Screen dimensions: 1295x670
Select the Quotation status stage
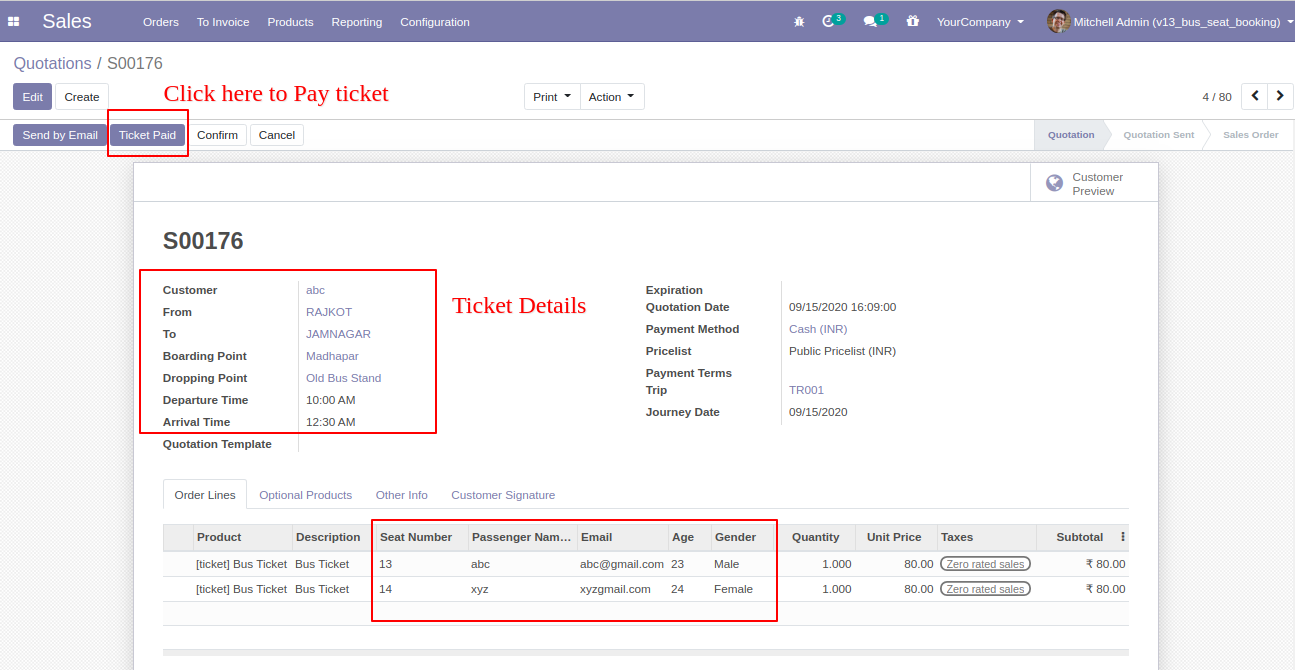coord(1071,135)
